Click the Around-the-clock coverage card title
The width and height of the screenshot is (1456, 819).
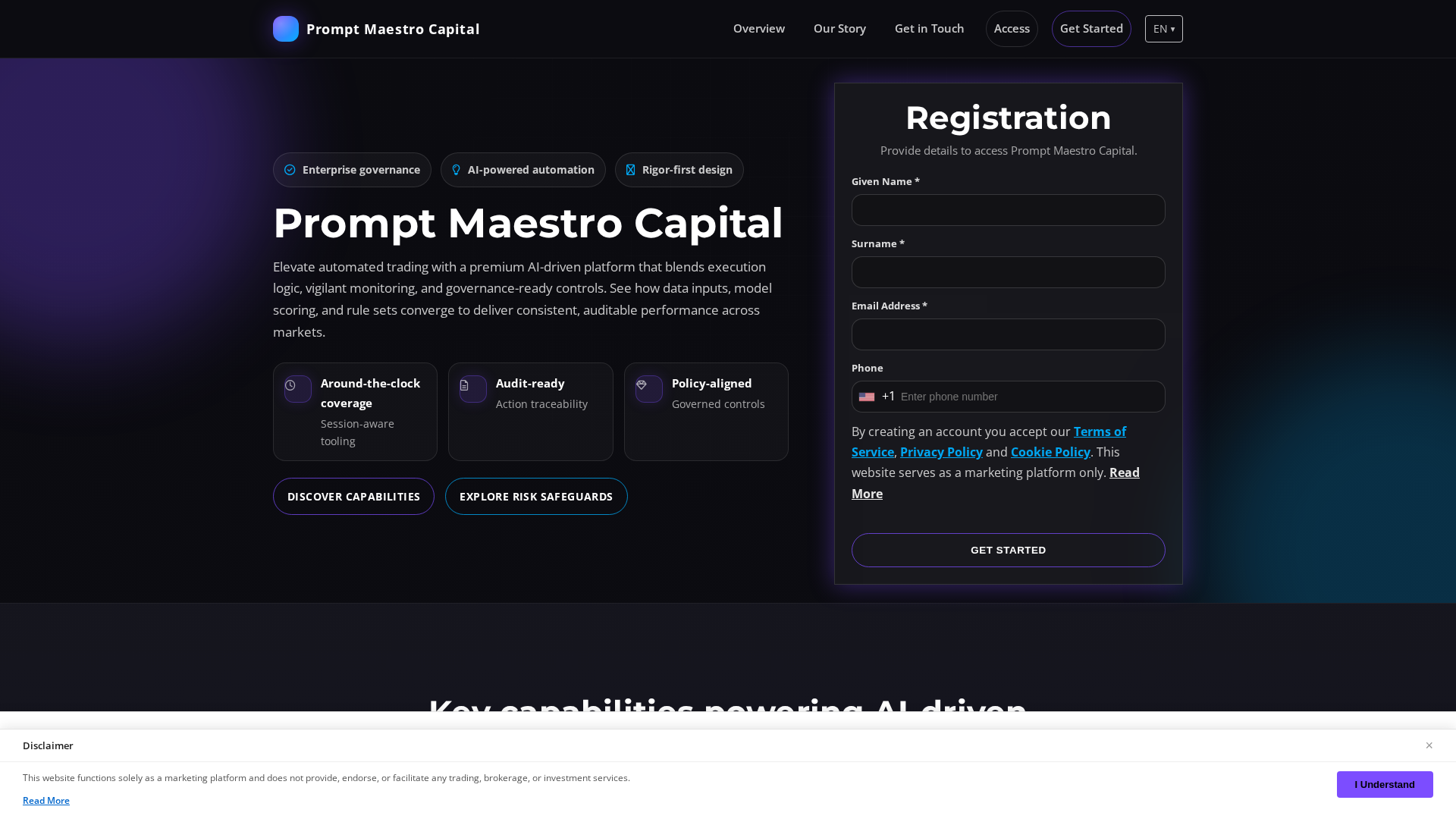click(x=371, y=393)
